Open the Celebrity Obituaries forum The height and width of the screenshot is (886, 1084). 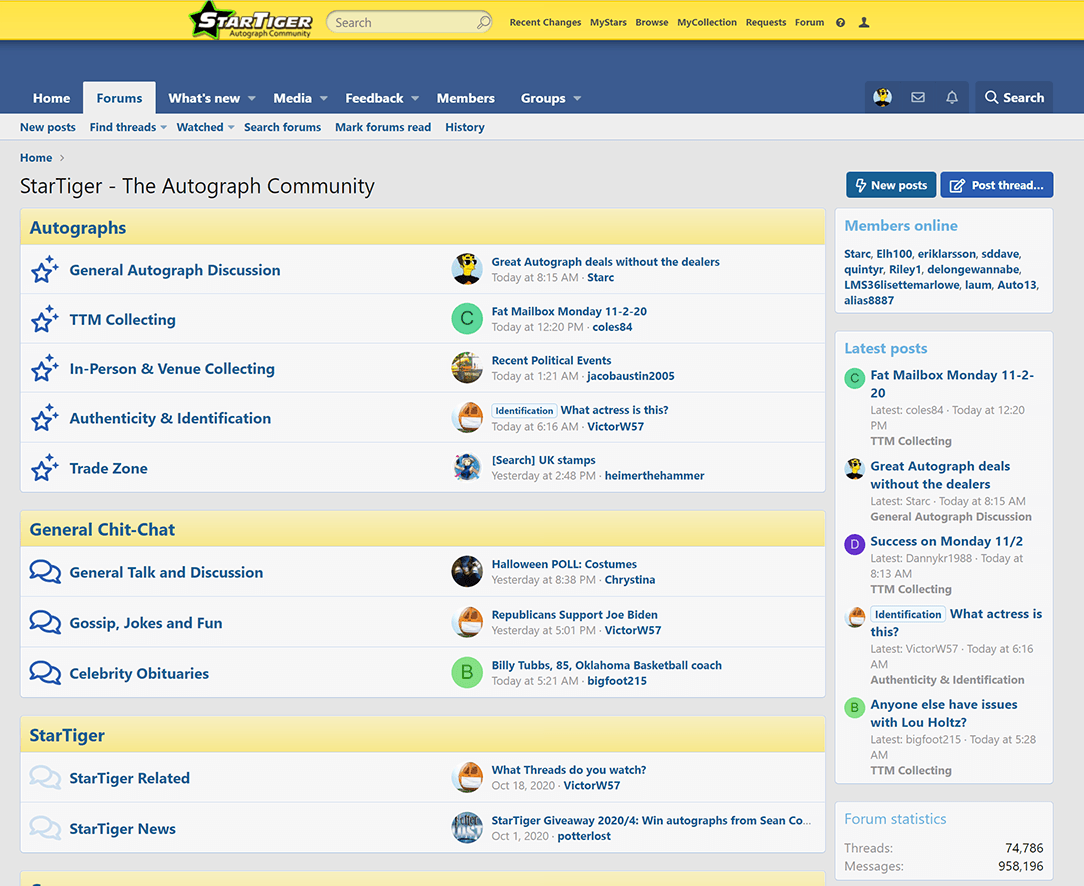point(139,673)
